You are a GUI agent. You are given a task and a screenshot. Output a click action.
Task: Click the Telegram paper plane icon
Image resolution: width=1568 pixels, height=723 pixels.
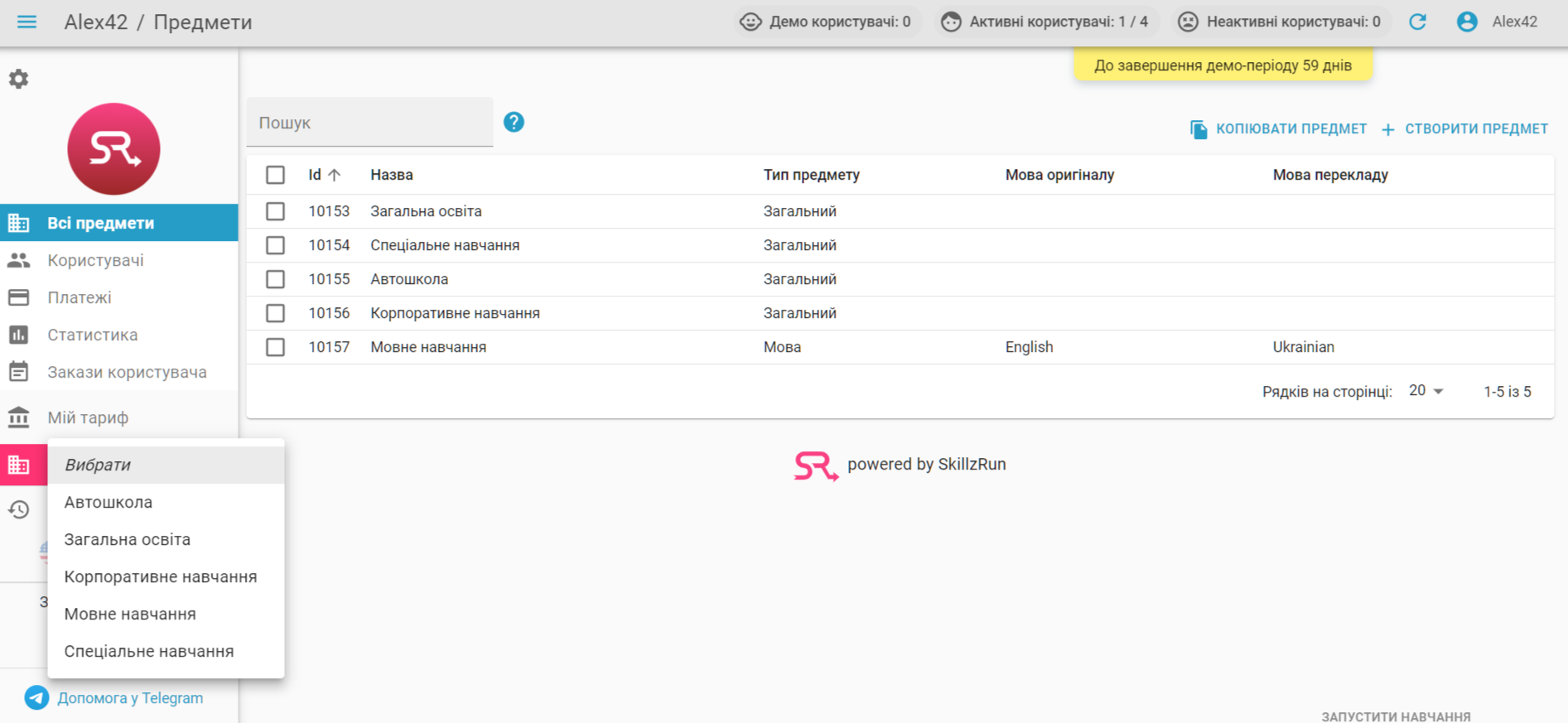36,697
